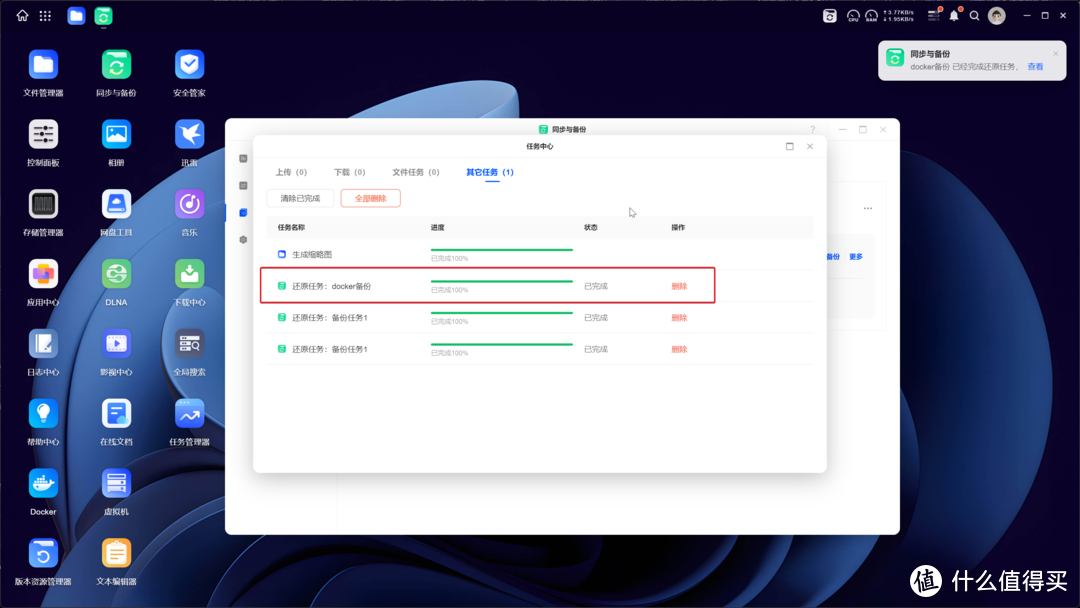Open 日志中心 app
This screenshot has width=1080, height=608.
(x=43, y=344)
